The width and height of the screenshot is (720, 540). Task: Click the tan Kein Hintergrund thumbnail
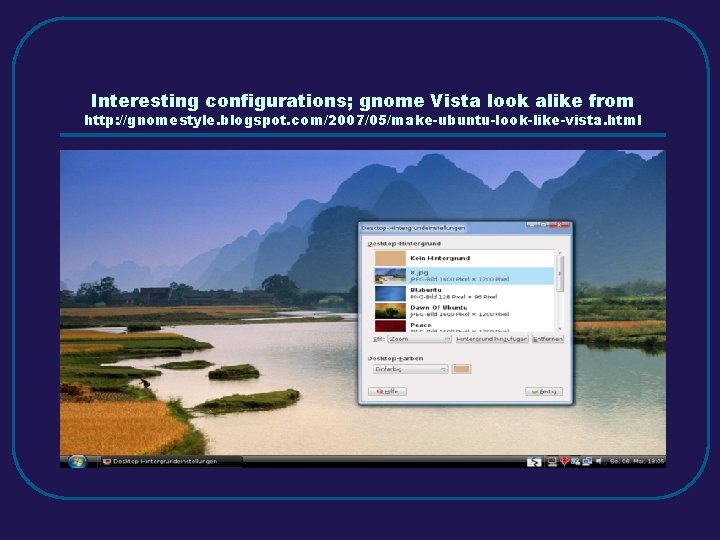390,258
